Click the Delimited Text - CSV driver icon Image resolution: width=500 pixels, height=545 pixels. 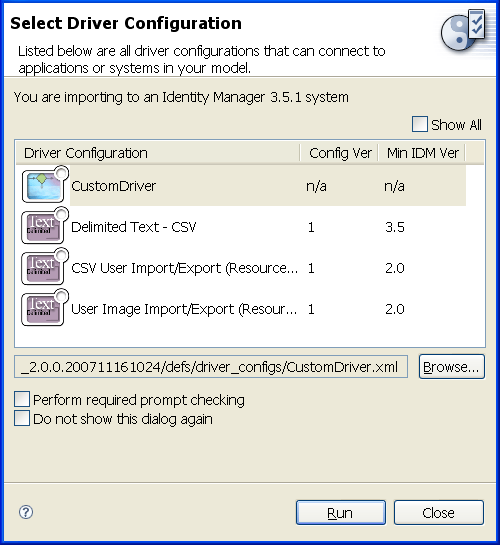click(x=44, y=226)
